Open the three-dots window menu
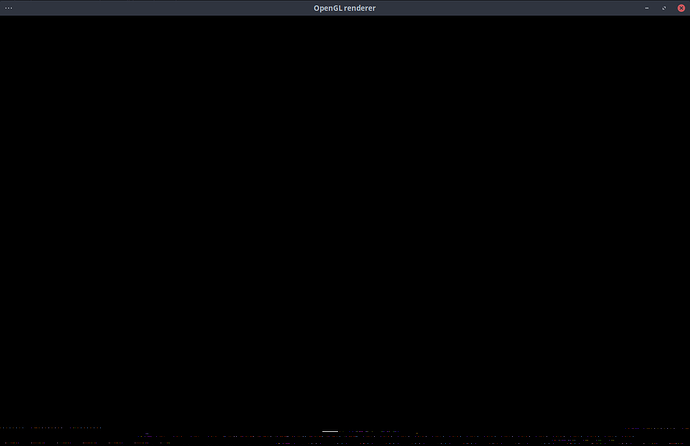Screen dimensions: 690x446 point(8,8)
